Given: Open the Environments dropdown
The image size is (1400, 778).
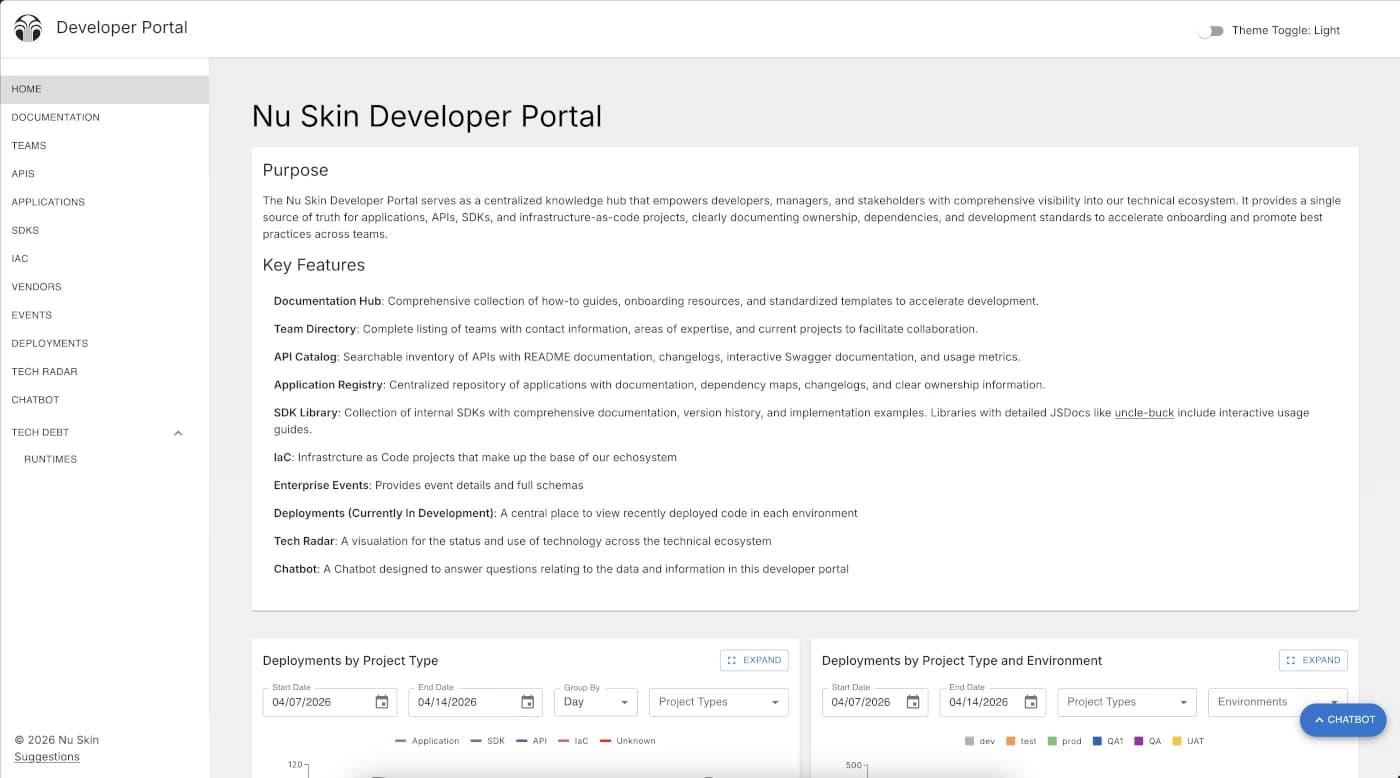Looking at the screenshot, I should 1278,702.
